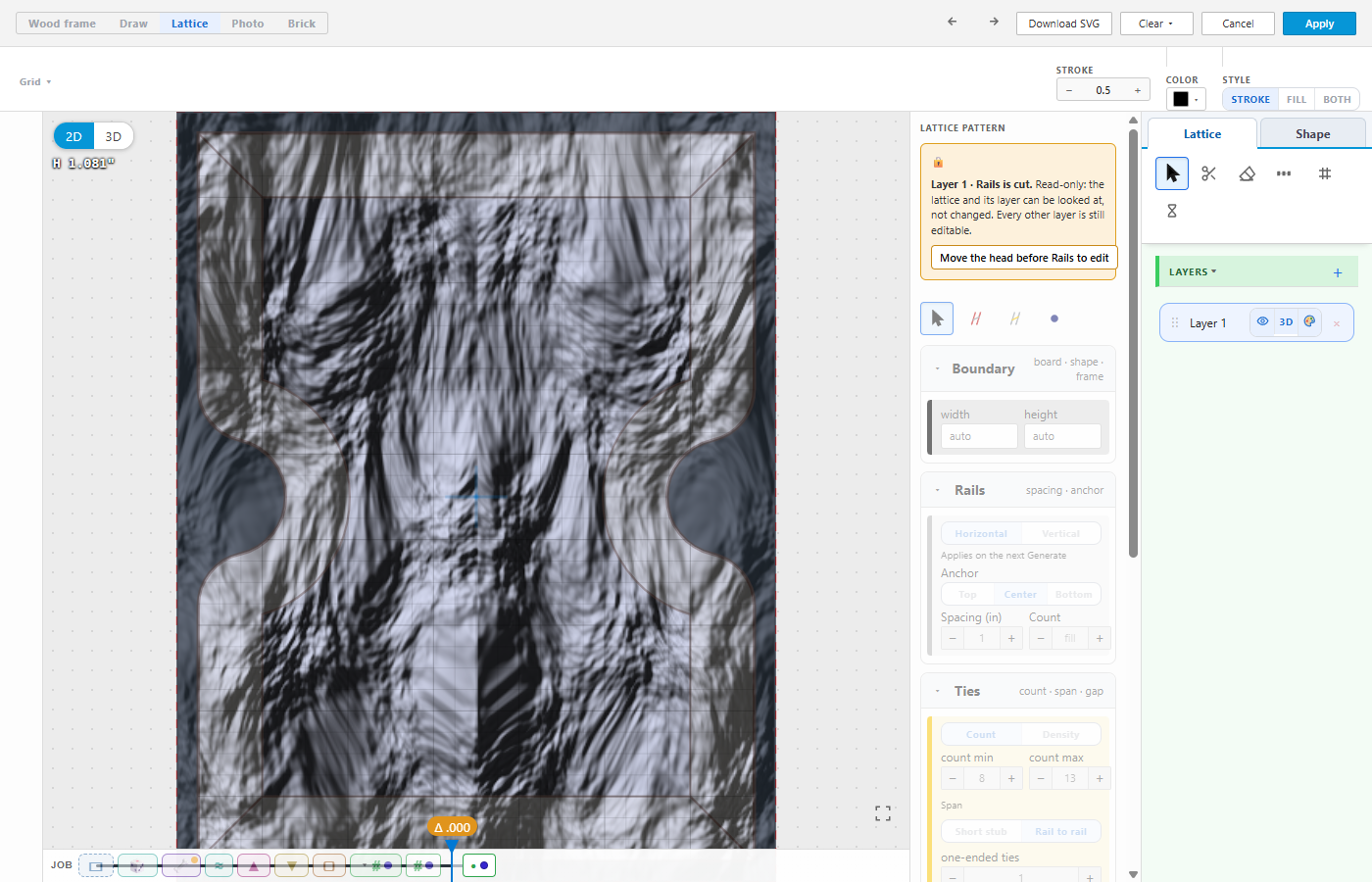Set style to STROKE
The width and height of the screenshot is (1372, 882).
coord(1250,99)
